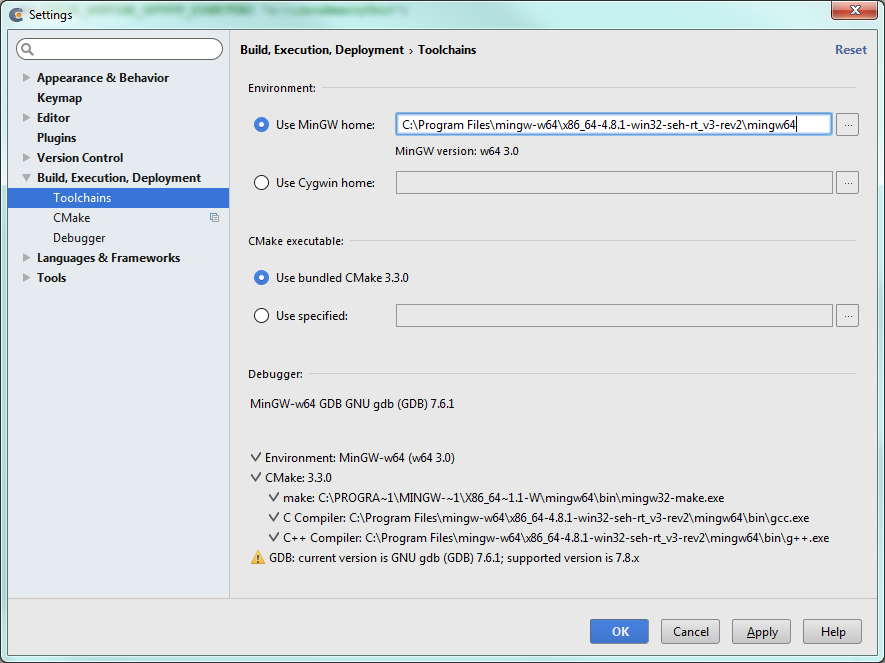Click the CMake 3.3.0 check mark icon

tap(256, 477)
